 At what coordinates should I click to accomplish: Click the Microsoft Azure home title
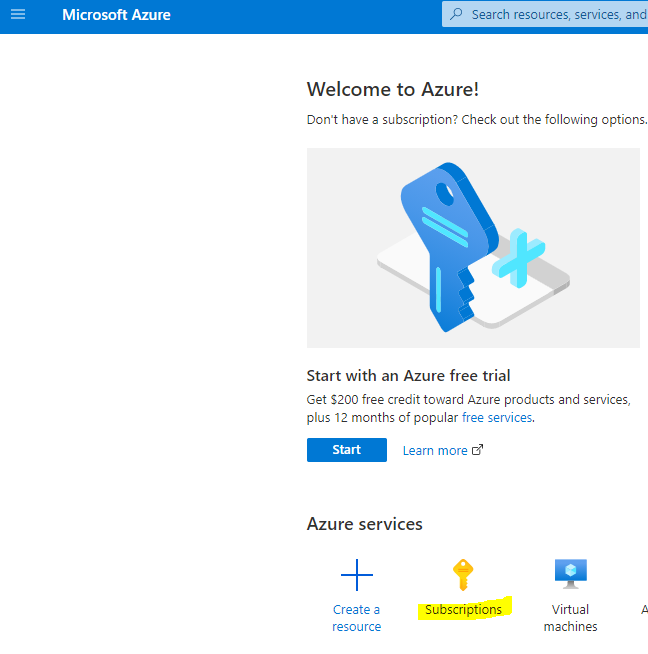click(116, 15)
